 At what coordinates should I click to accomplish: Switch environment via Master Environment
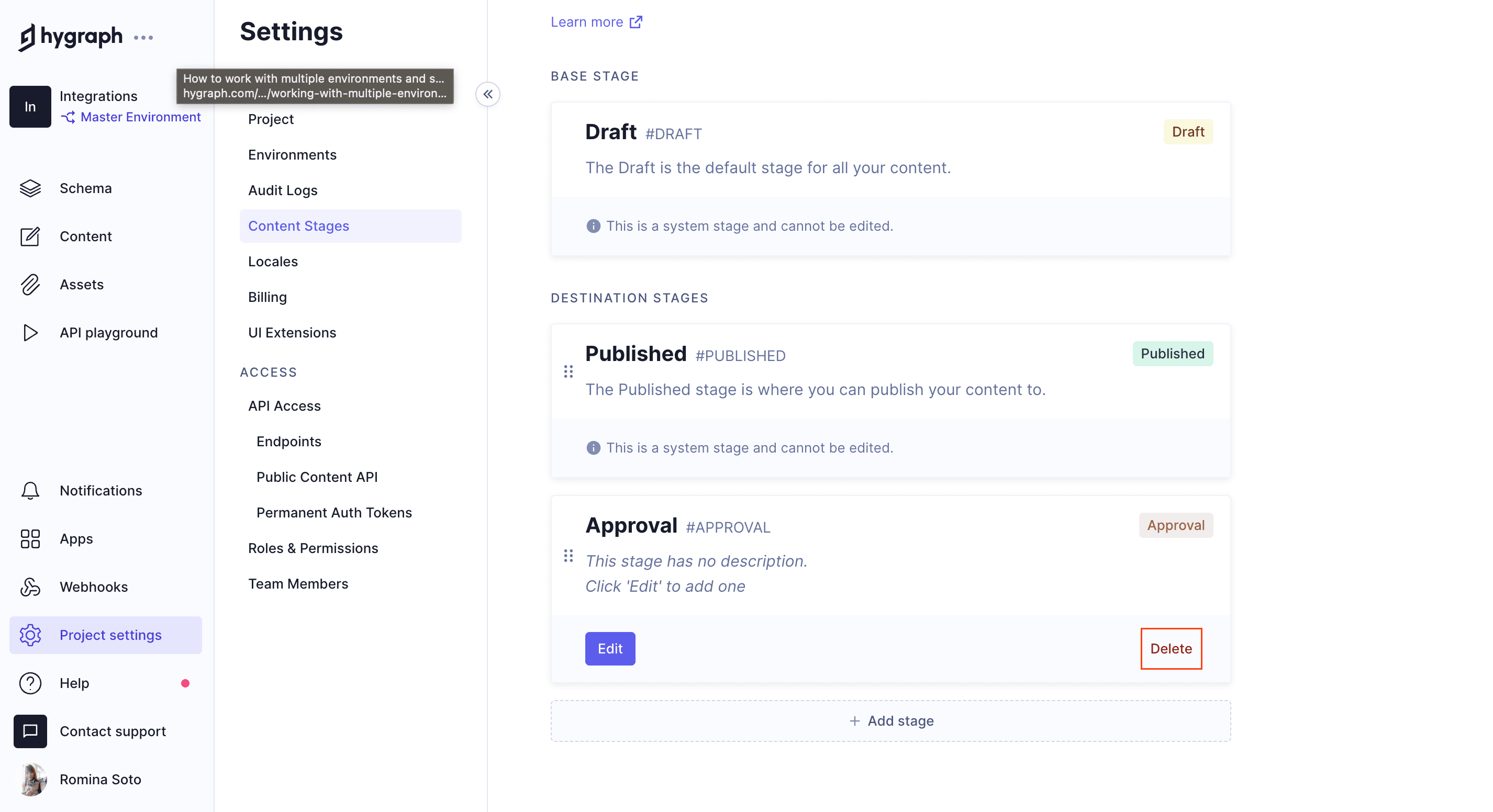pyautogui.click(x=140, y=117)
